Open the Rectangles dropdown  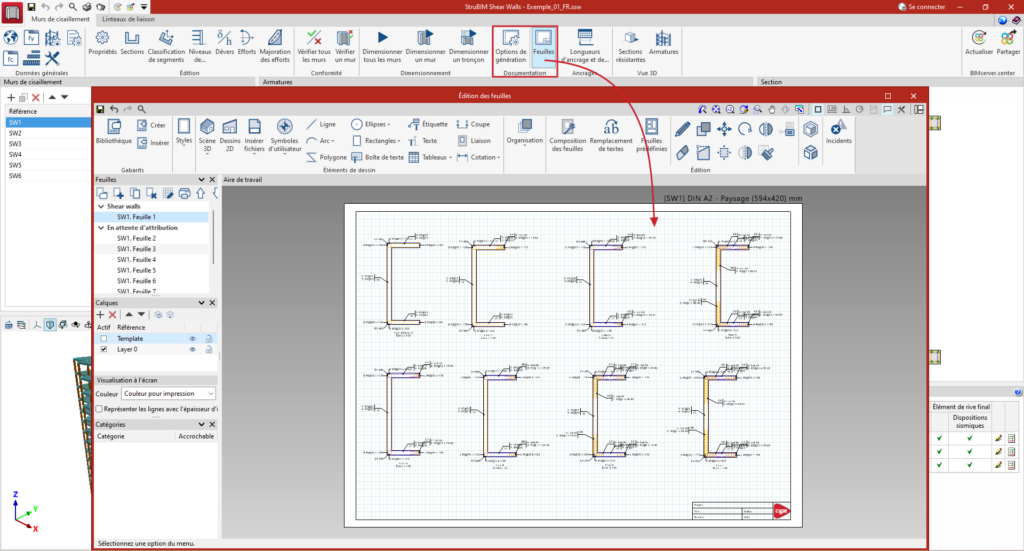376,141
